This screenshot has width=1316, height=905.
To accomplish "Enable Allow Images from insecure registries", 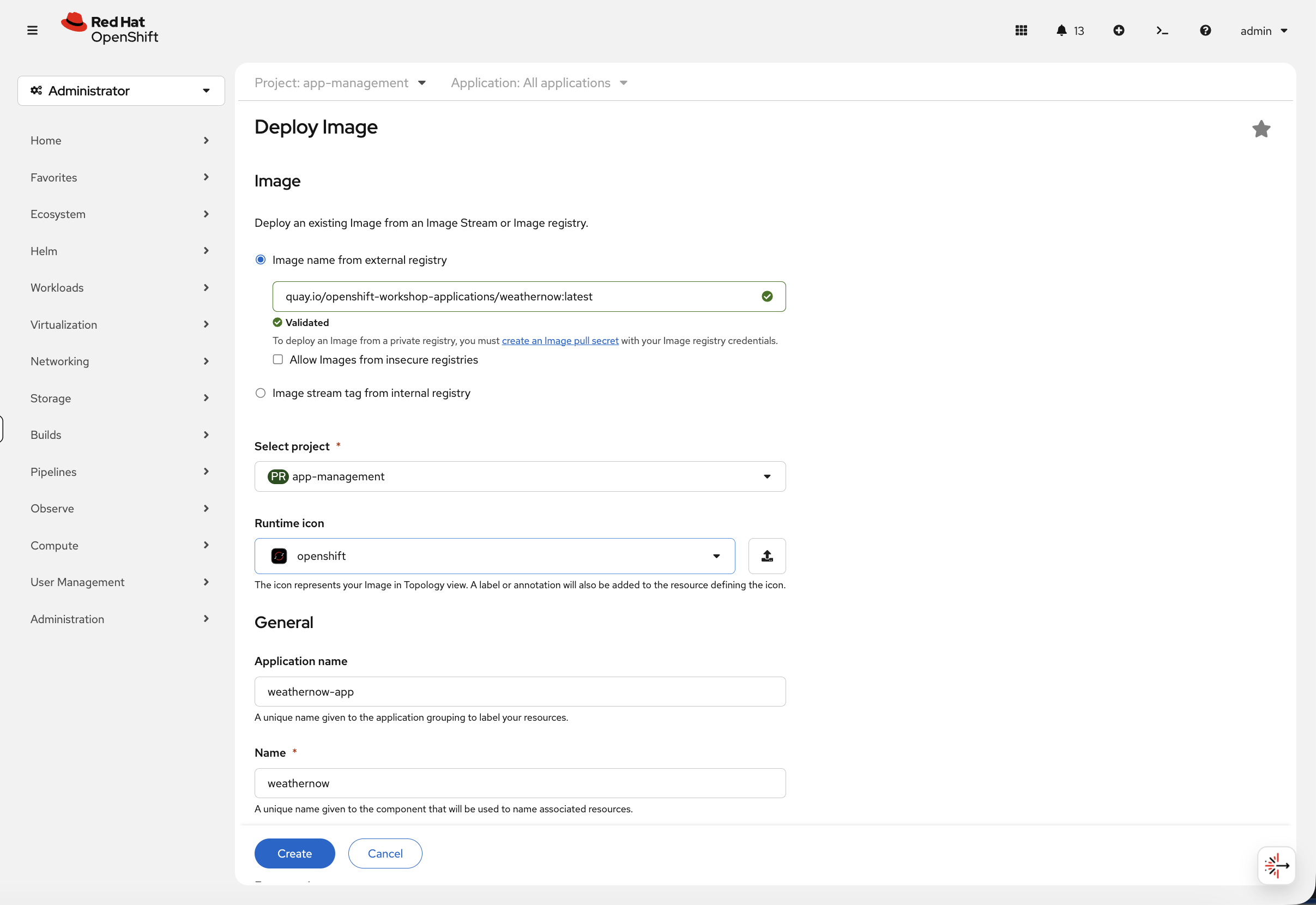I will click(x=278, y=359).
